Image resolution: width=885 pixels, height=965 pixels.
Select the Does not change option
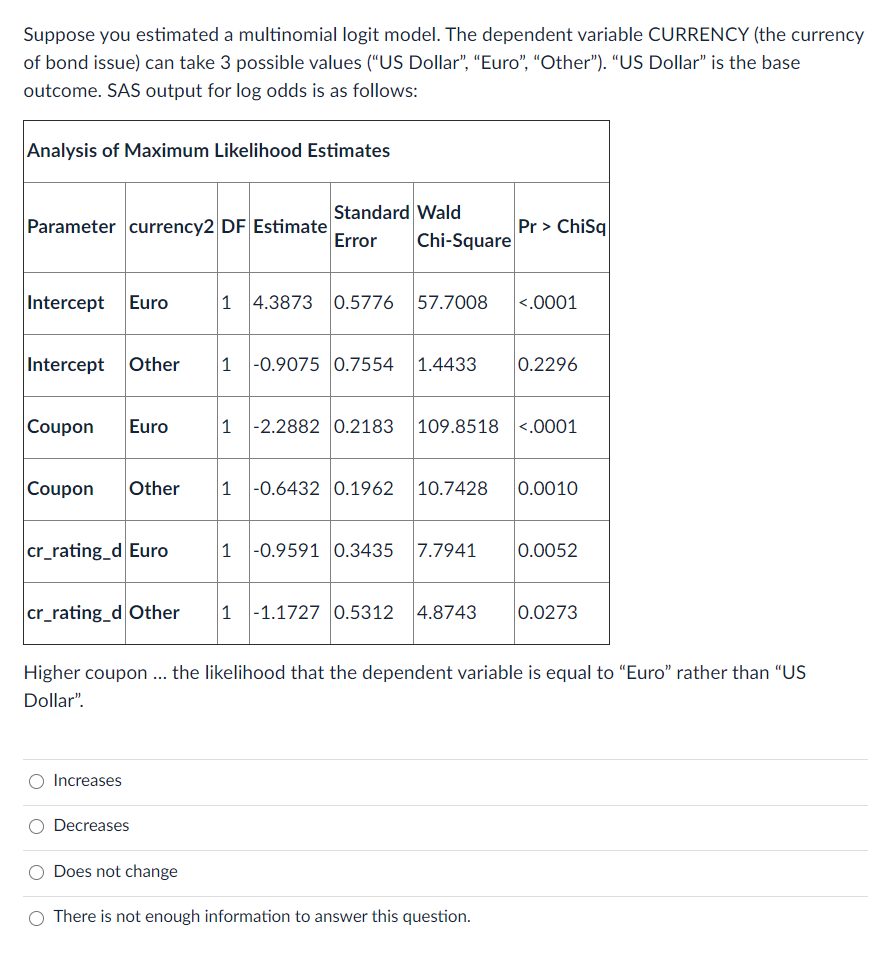click(x=36, y=872)
